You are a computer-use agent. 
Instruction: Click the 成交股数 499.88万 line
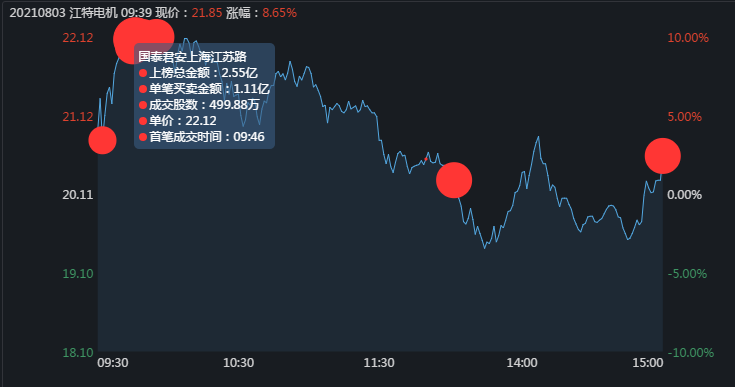click(x=199, y=104)
